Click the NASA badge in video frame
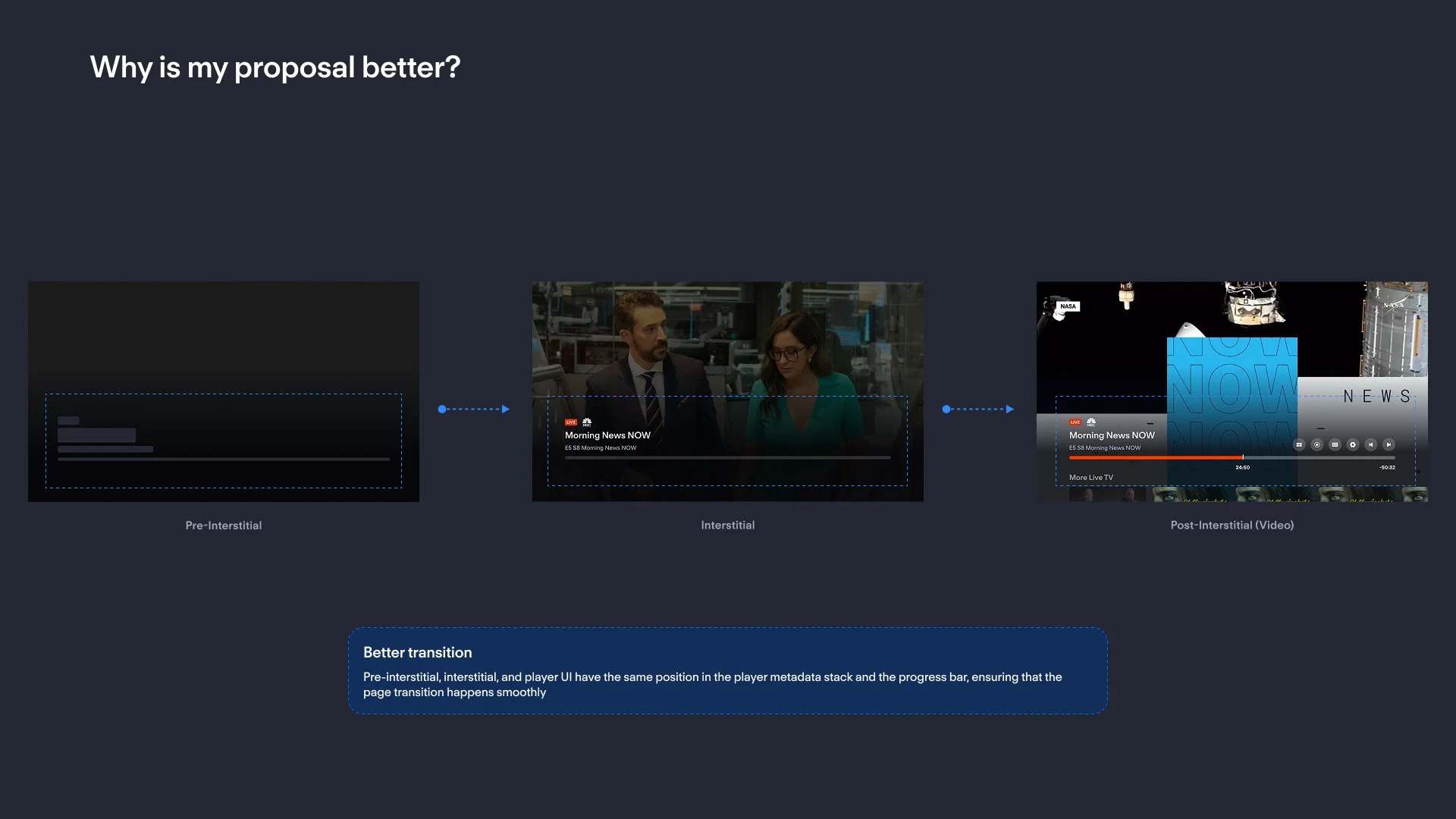 click(x=1068, y=306)
